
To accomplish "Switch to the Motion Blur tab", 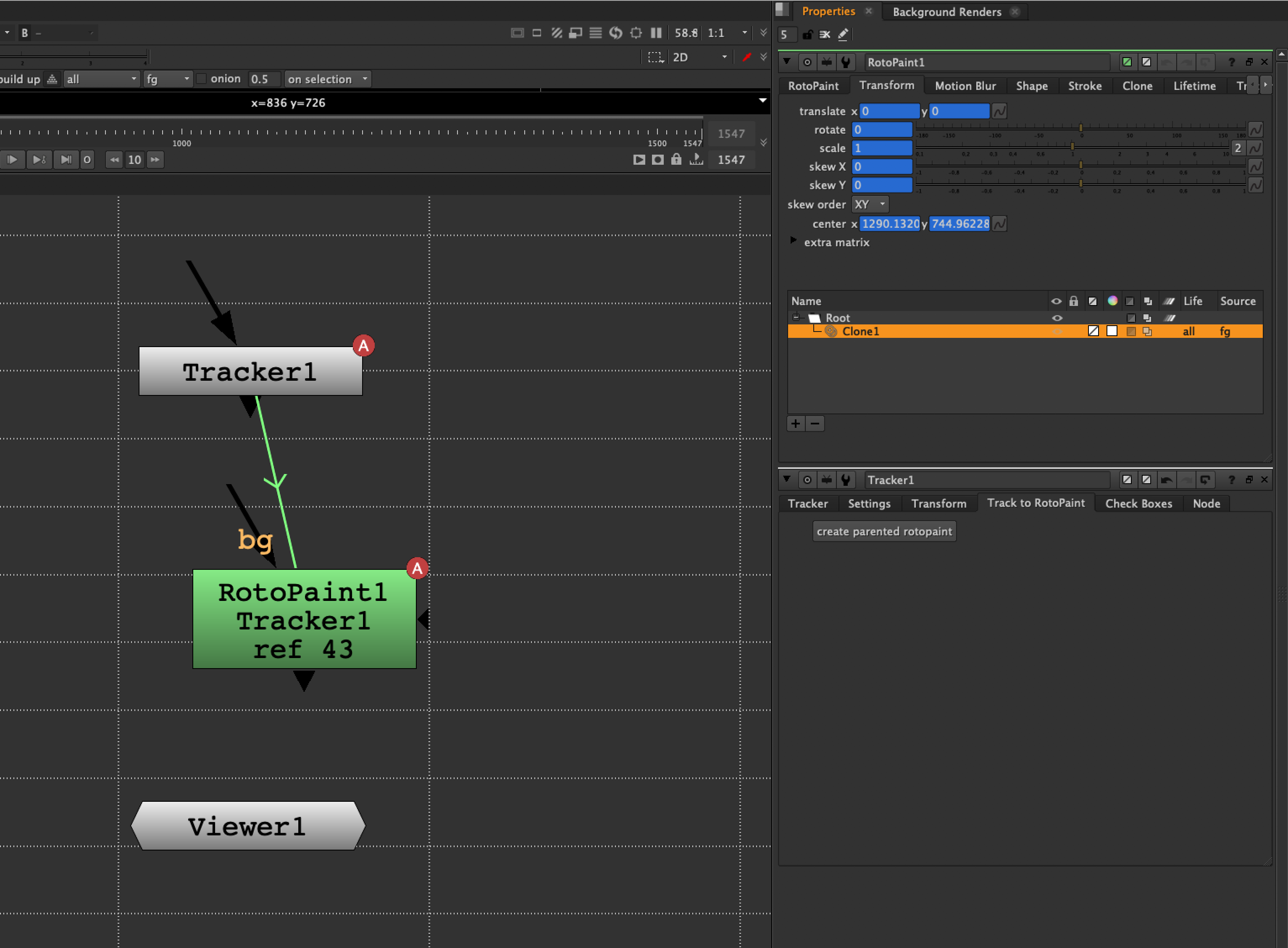I will [x=965, y=85].
